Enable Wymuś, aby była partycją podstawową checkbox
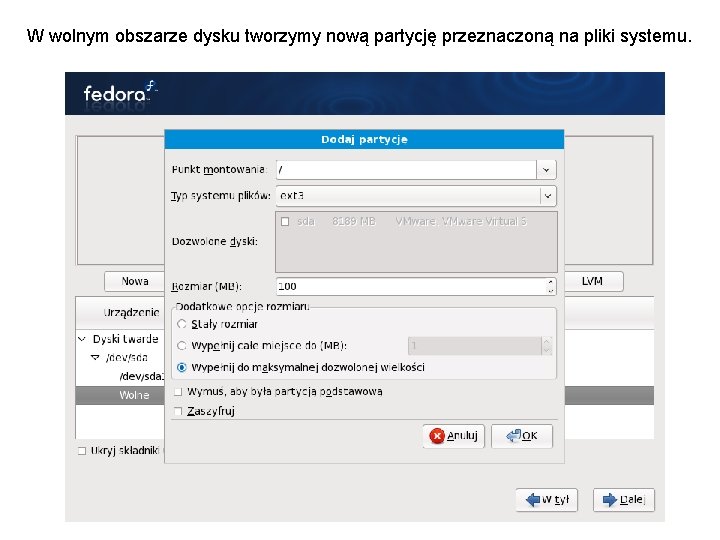 [178, 392]
